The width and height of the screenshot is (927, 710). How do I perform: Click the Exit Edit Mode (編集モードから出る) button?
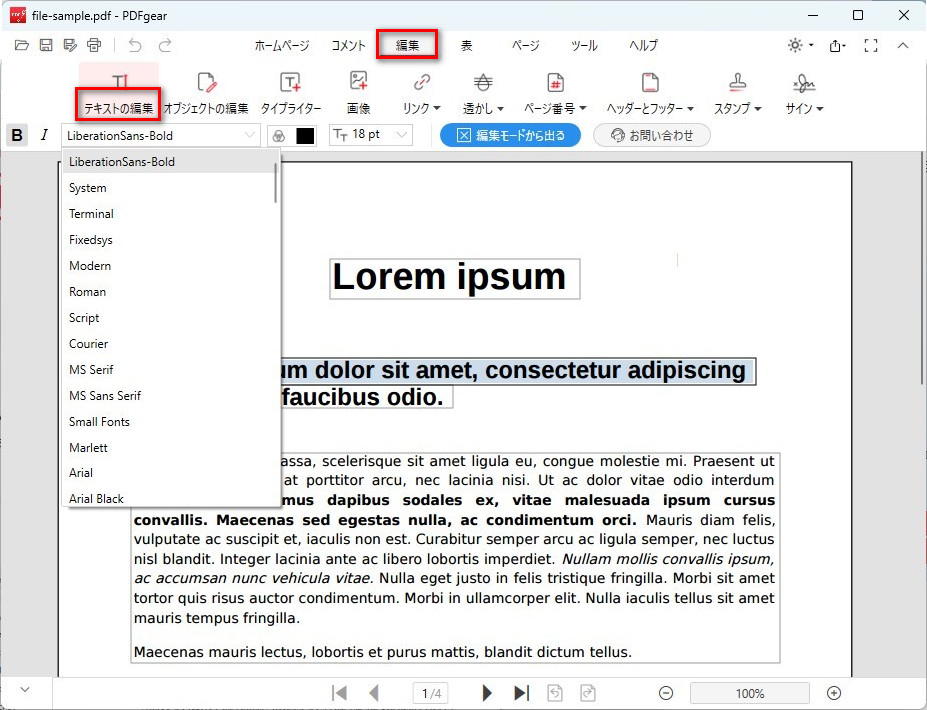click(x=510, y=135)
